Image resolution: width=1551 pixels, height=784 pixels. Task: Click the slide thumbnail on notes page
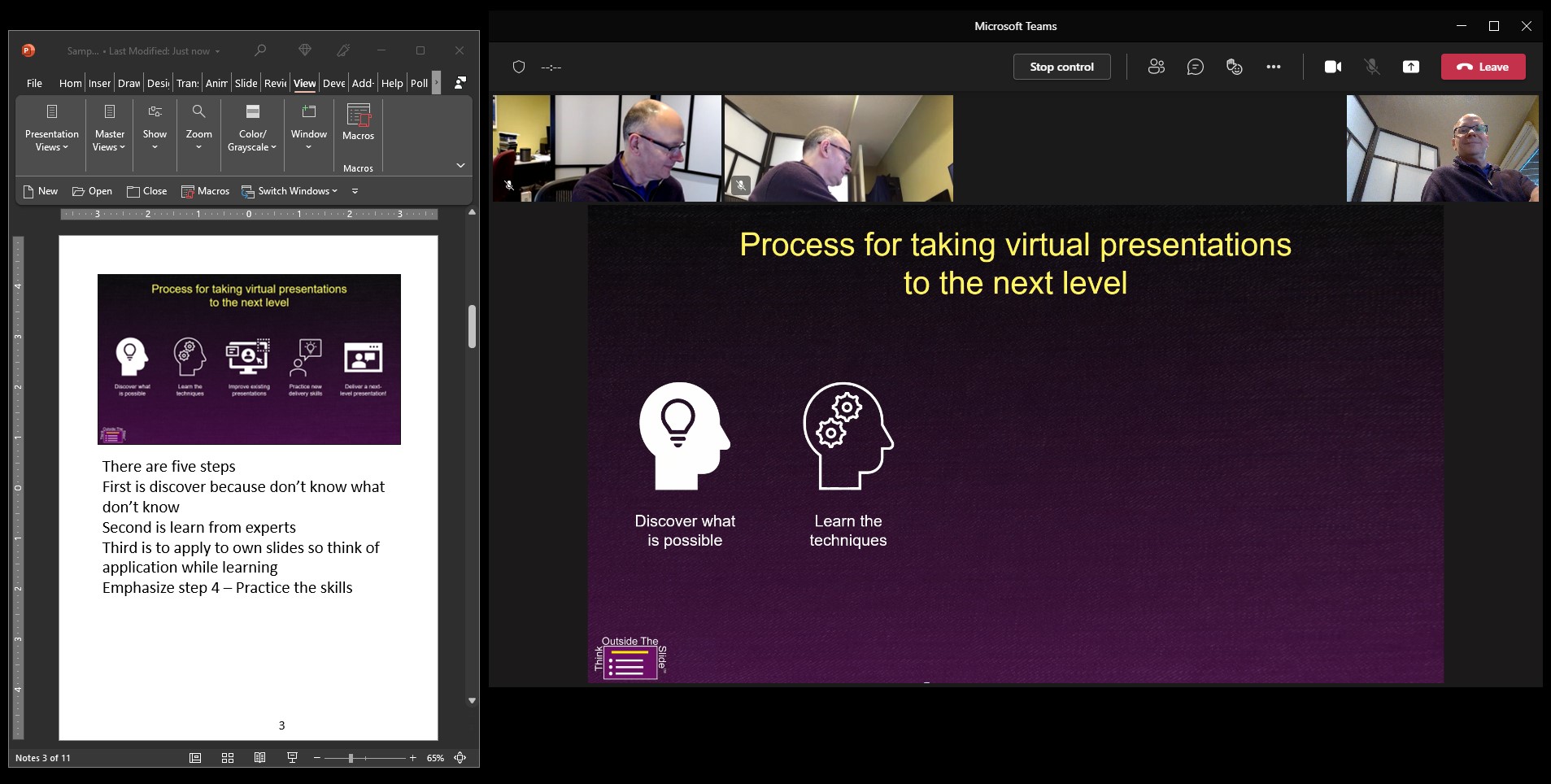pyautogui.click(x=249, y=359)
